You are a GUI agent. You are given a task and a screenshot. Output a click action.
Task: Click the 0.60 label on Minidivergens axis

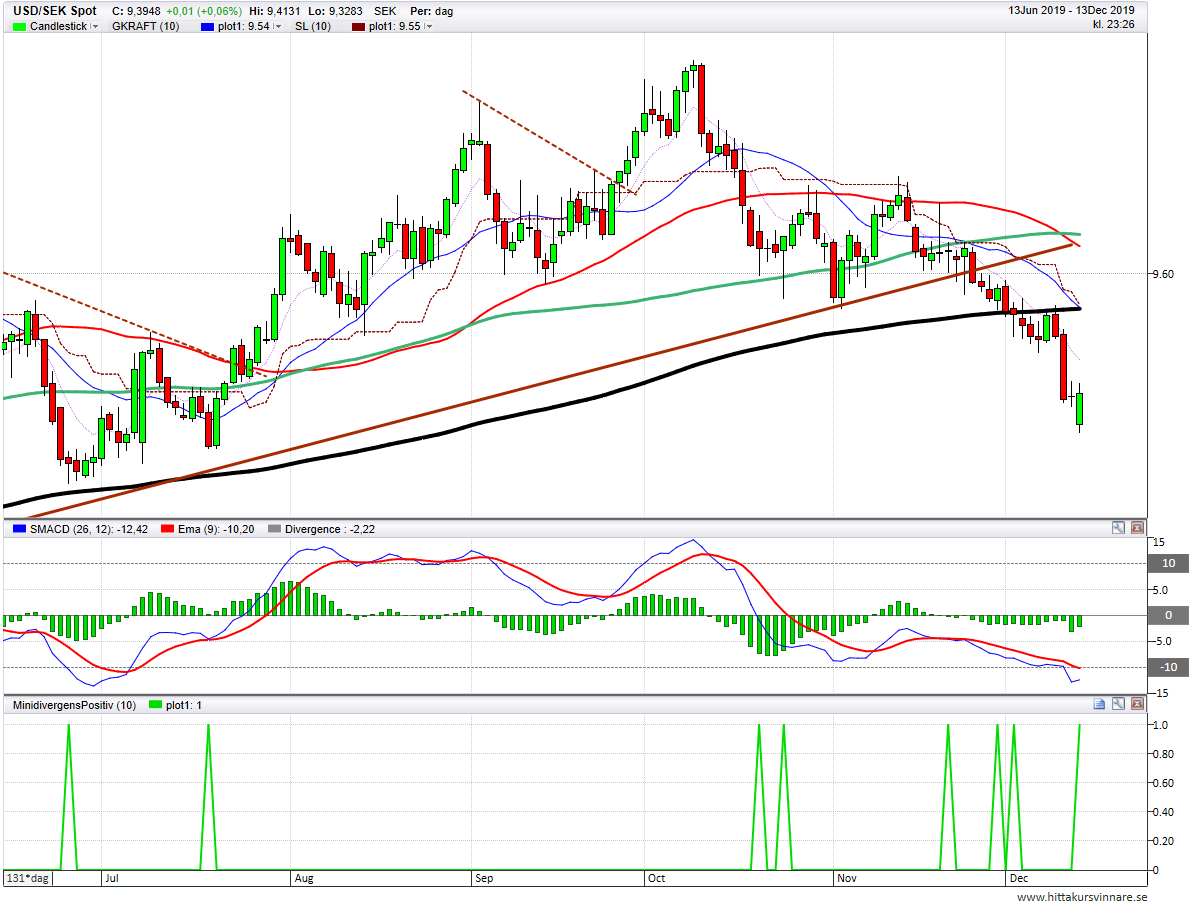(x=1163, y=783)
